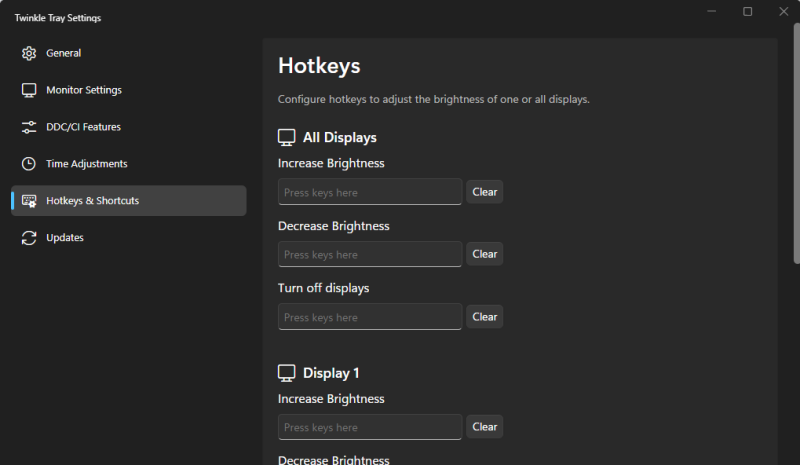
Task: Close the Twinkle Tray Settings window
Action: (x=784, y=11)
